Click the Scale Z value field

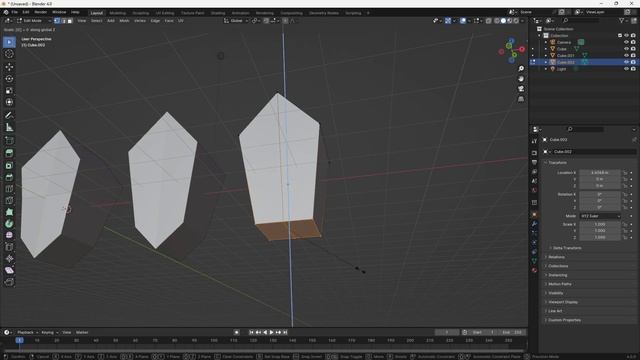click(x=600, y=237)
